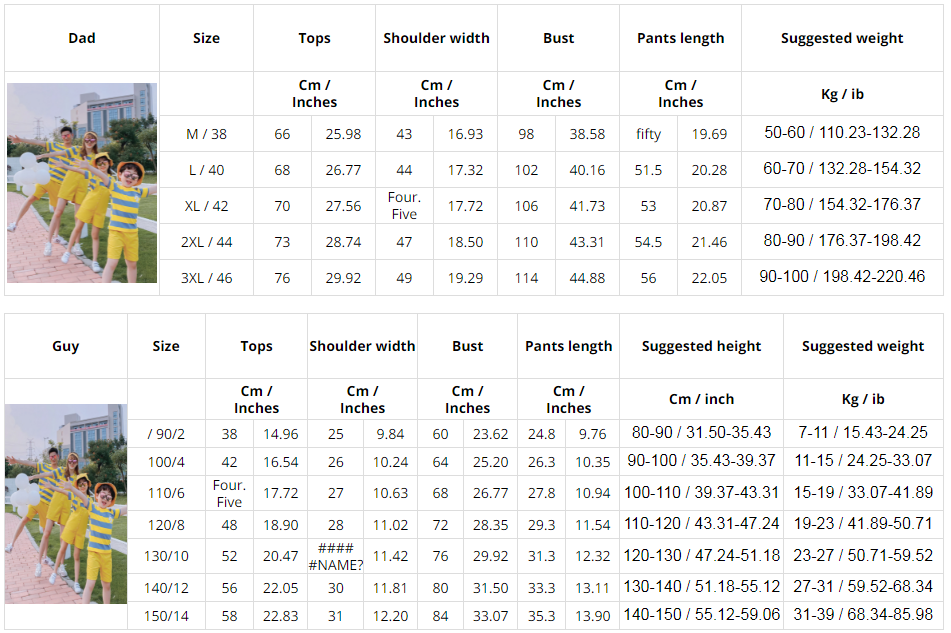
Task: Click the '130/10' size cell
Action: pyautogui.click(x=166, y=556)
